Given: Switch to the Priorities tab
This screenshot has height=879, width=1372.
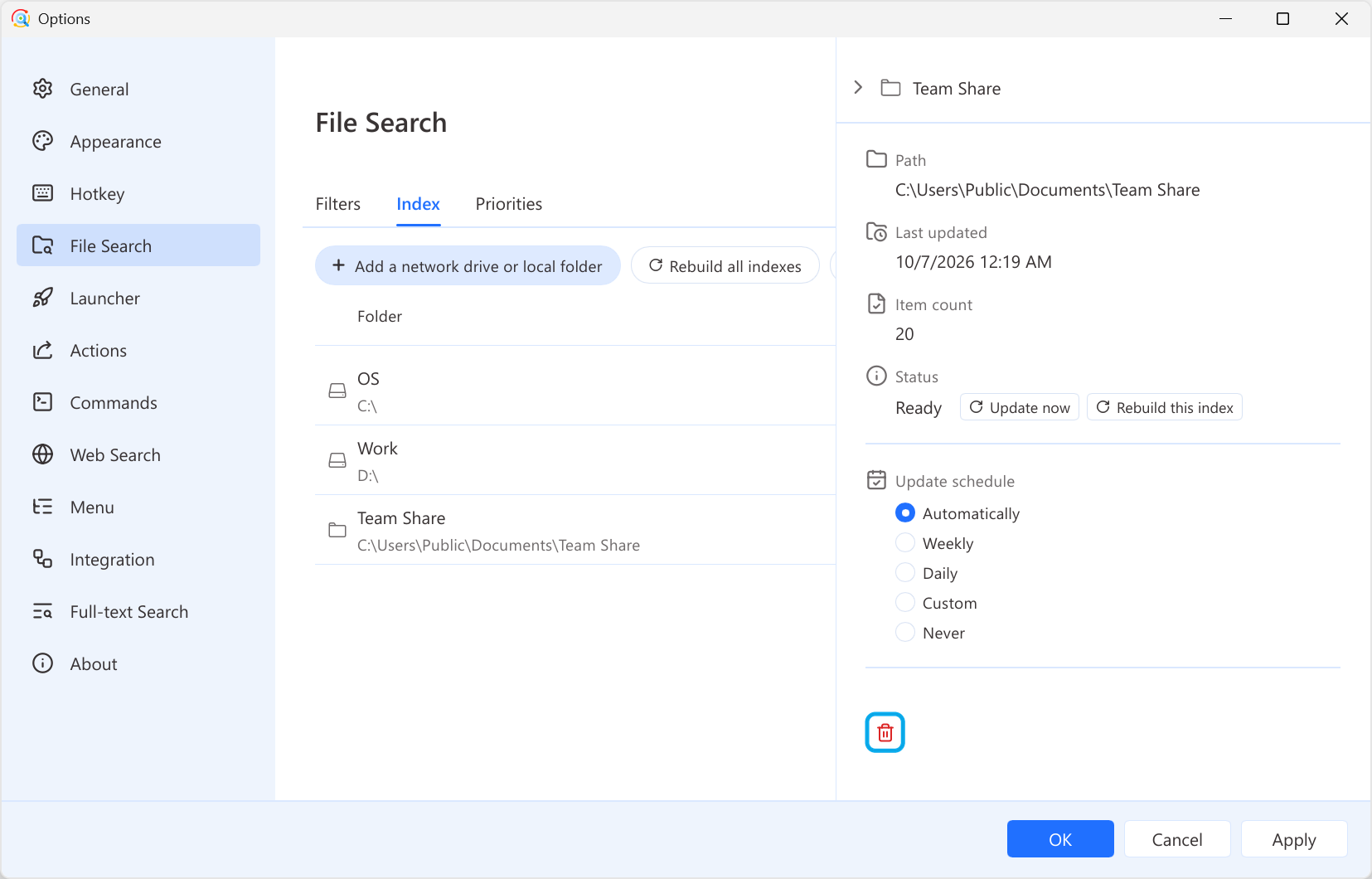Looking at the screenshot, I should (x=509, y=204).
